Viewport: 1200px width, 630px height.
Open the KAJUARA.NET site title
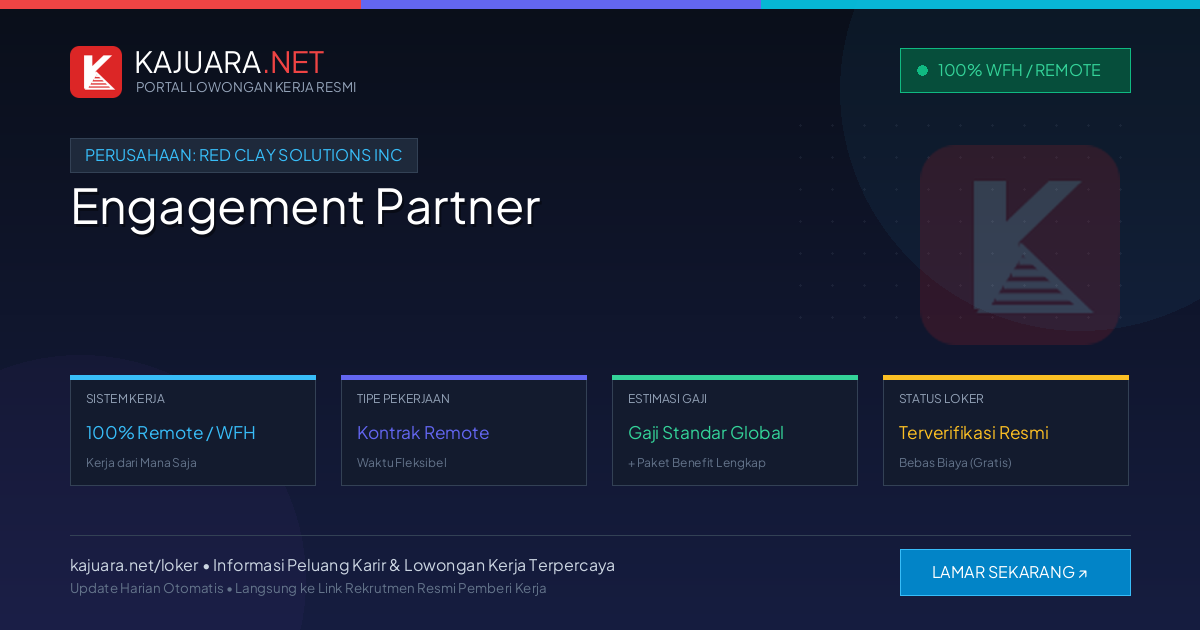coord(229,62)
